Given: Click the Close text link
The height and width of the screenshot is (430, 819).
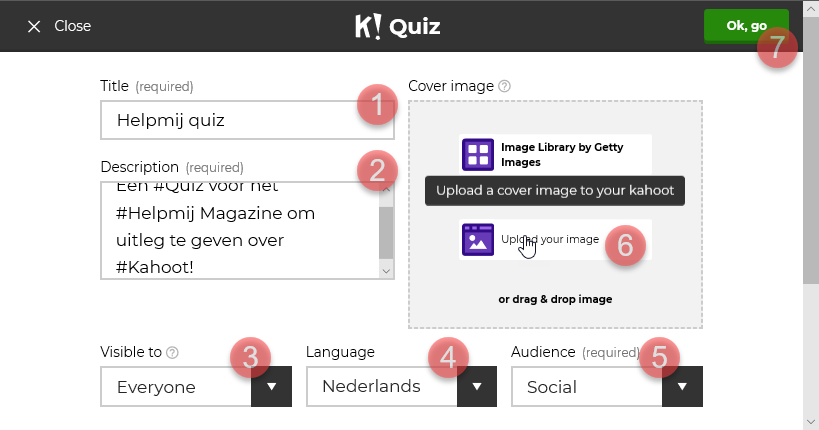Looking at the screenshot, I should point(73,26).
